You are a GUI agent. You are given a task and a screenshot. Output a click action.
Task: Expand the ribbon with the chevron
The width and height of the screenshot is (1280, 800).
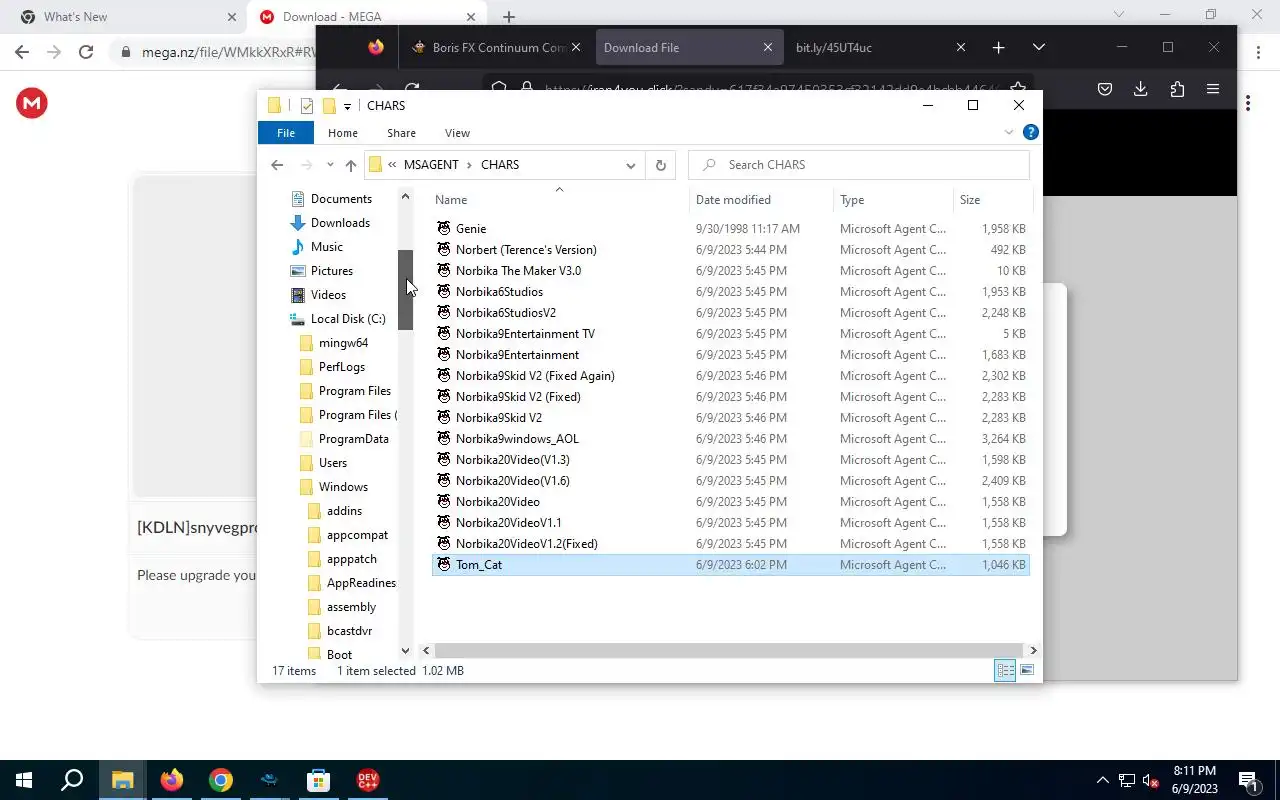point(1009,132)
